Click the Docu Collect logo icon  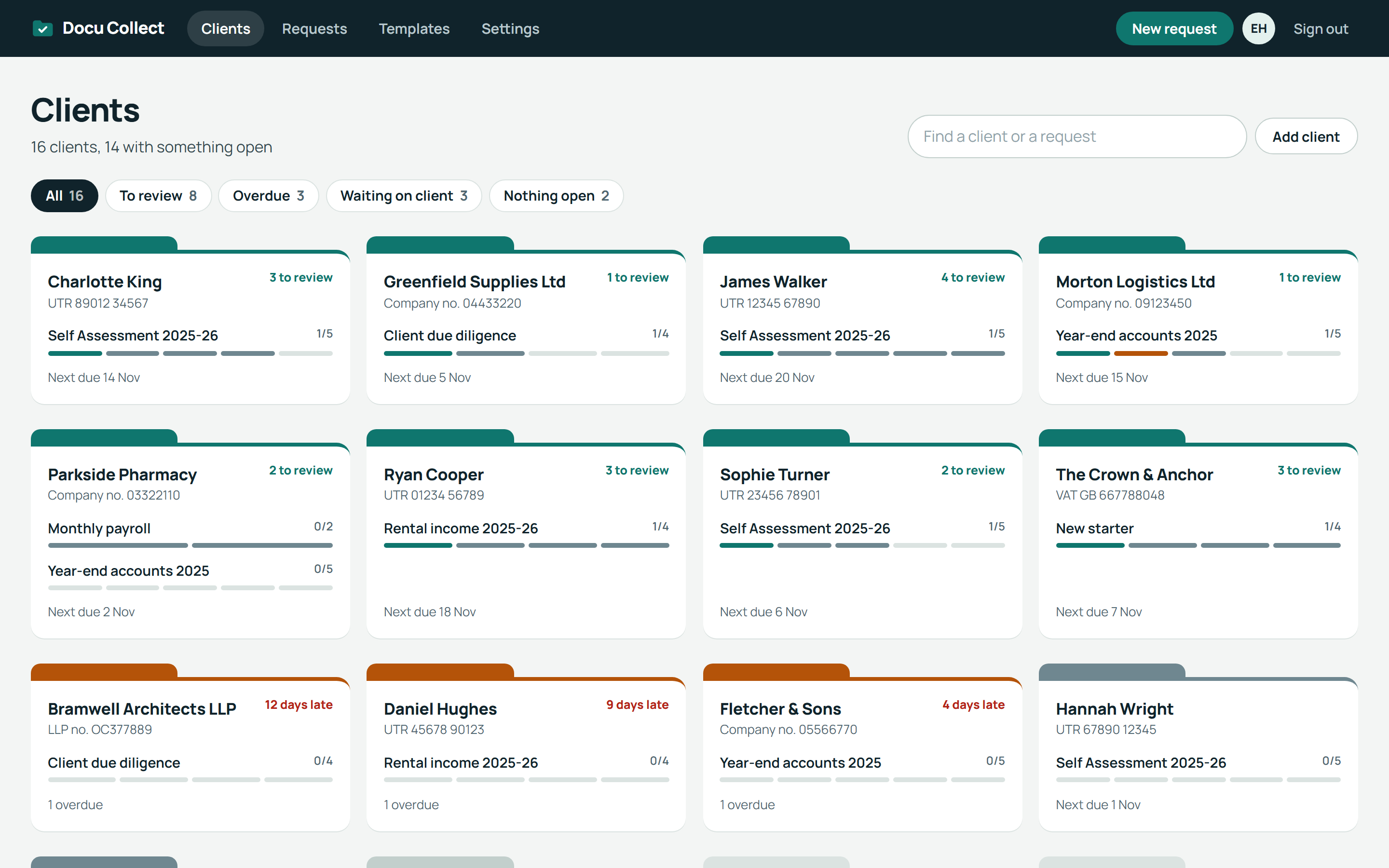click(42, 28)
